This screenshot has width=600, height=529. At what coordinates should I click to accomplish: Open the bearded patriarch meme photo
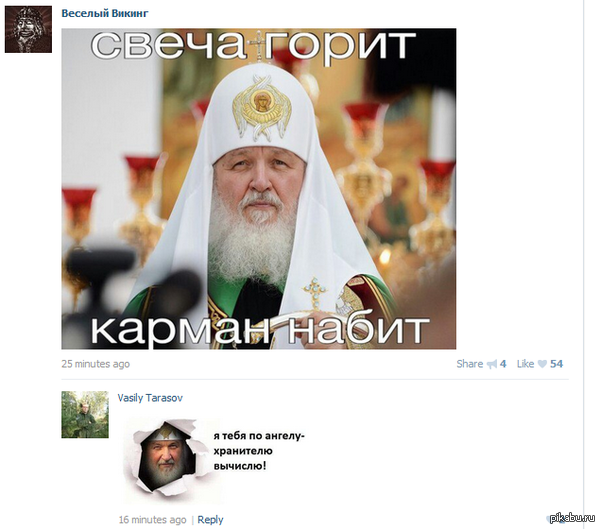coord(259,189)
